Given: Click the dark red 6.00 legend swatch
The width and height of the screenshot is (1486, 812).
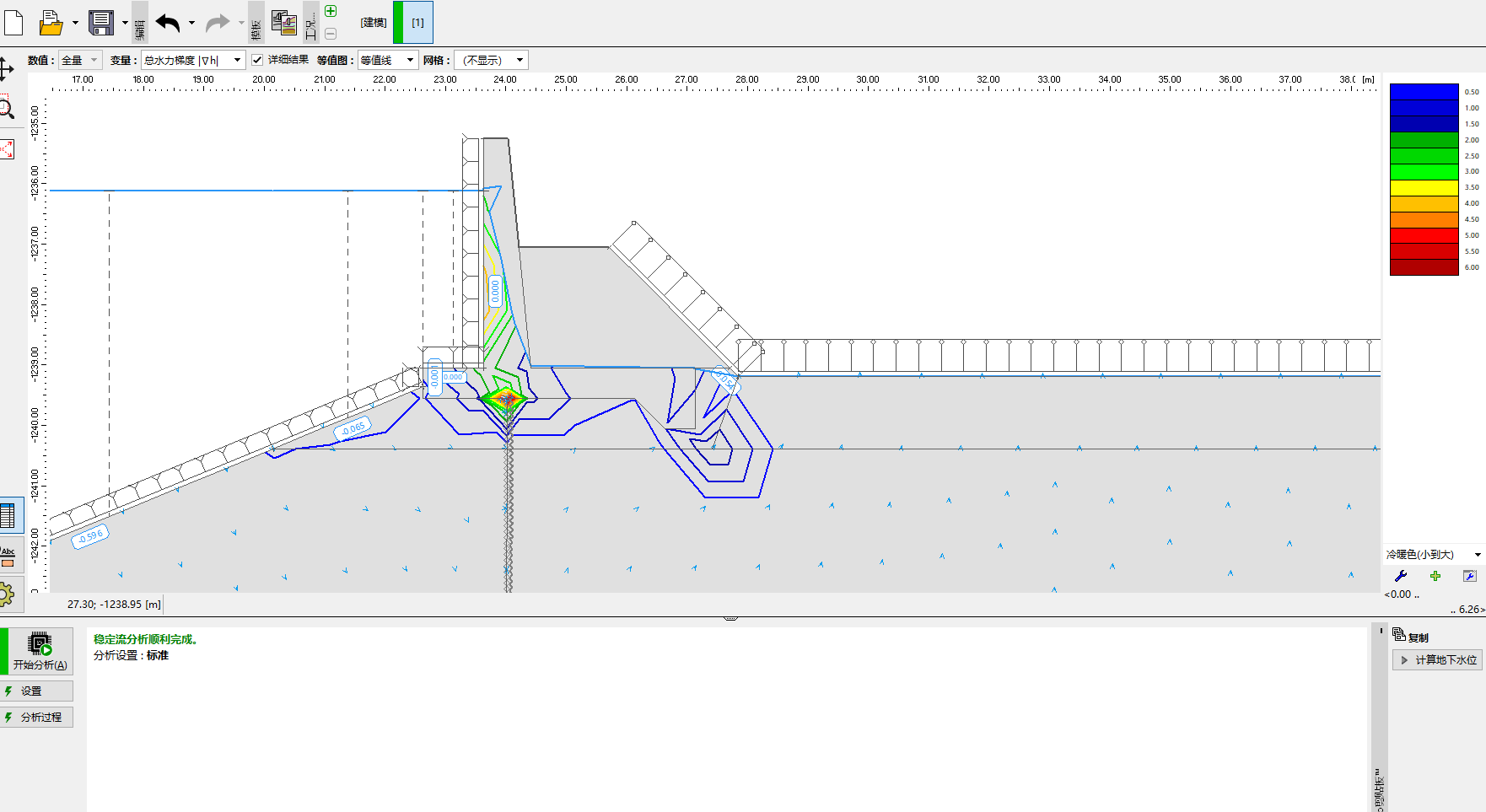Looking at the screenshot, I should coord(1424,266).
